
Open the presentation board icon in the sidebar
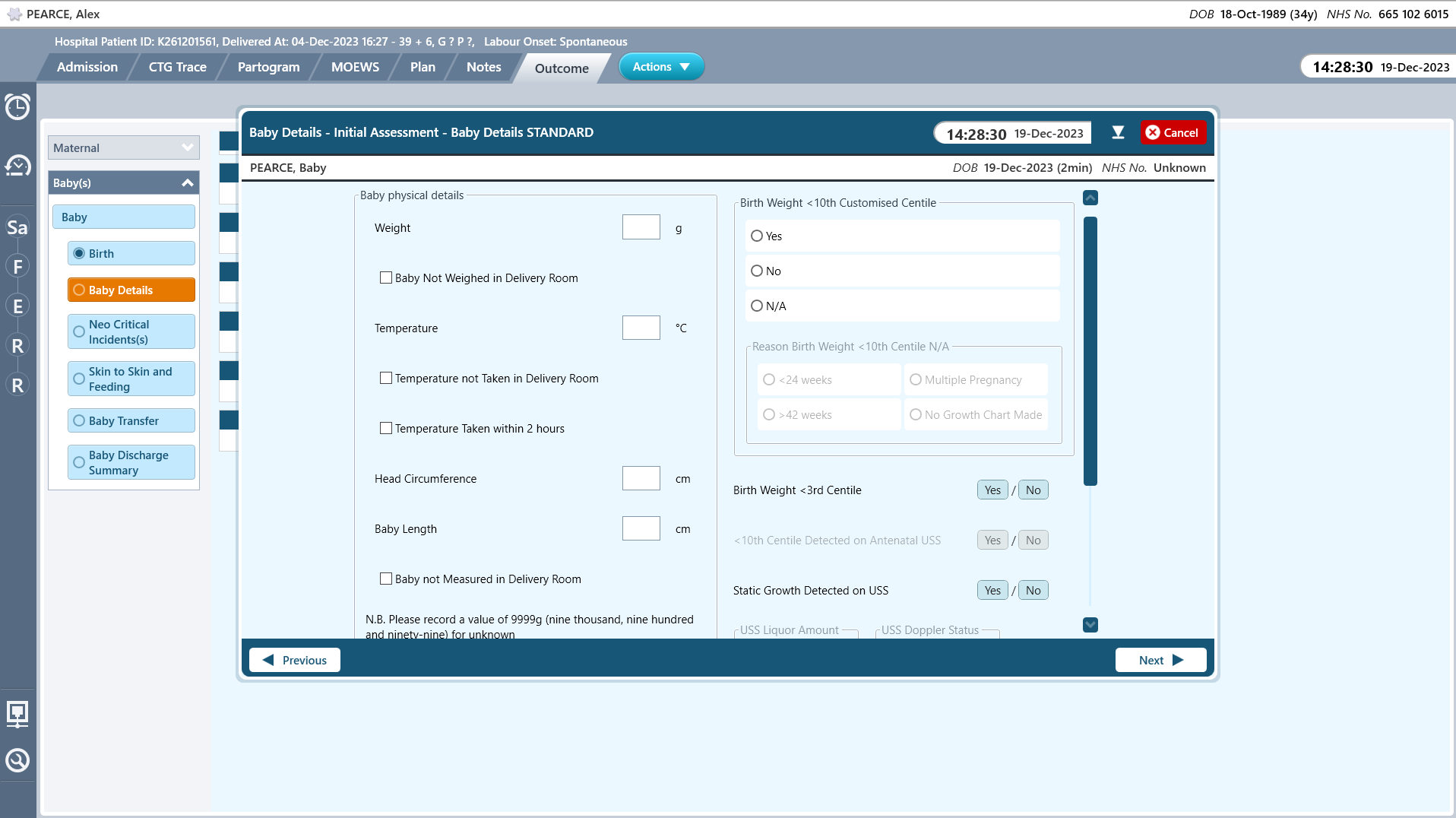pos(17,714)
